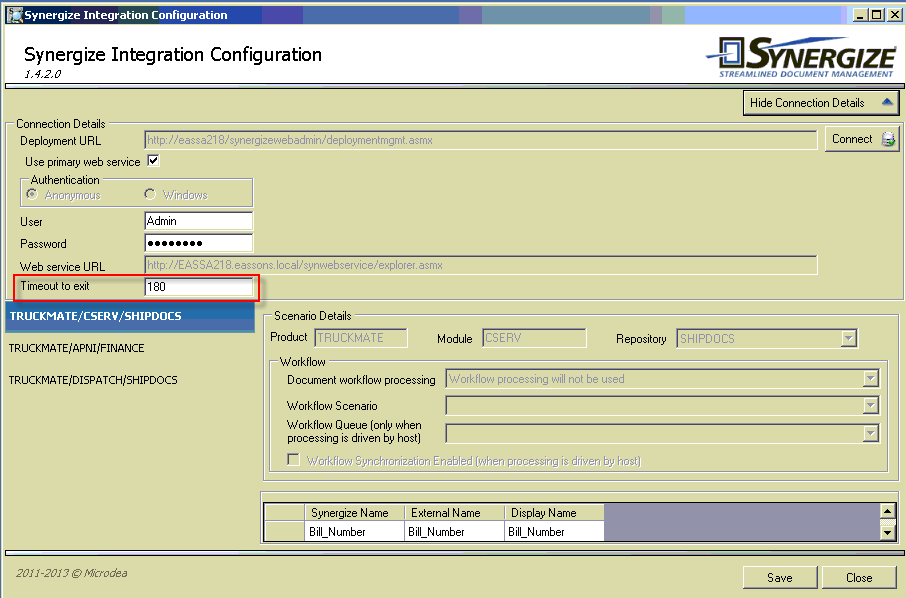Click the Web service URL field
Screen dimensions: 906x598
click(480, 265)
